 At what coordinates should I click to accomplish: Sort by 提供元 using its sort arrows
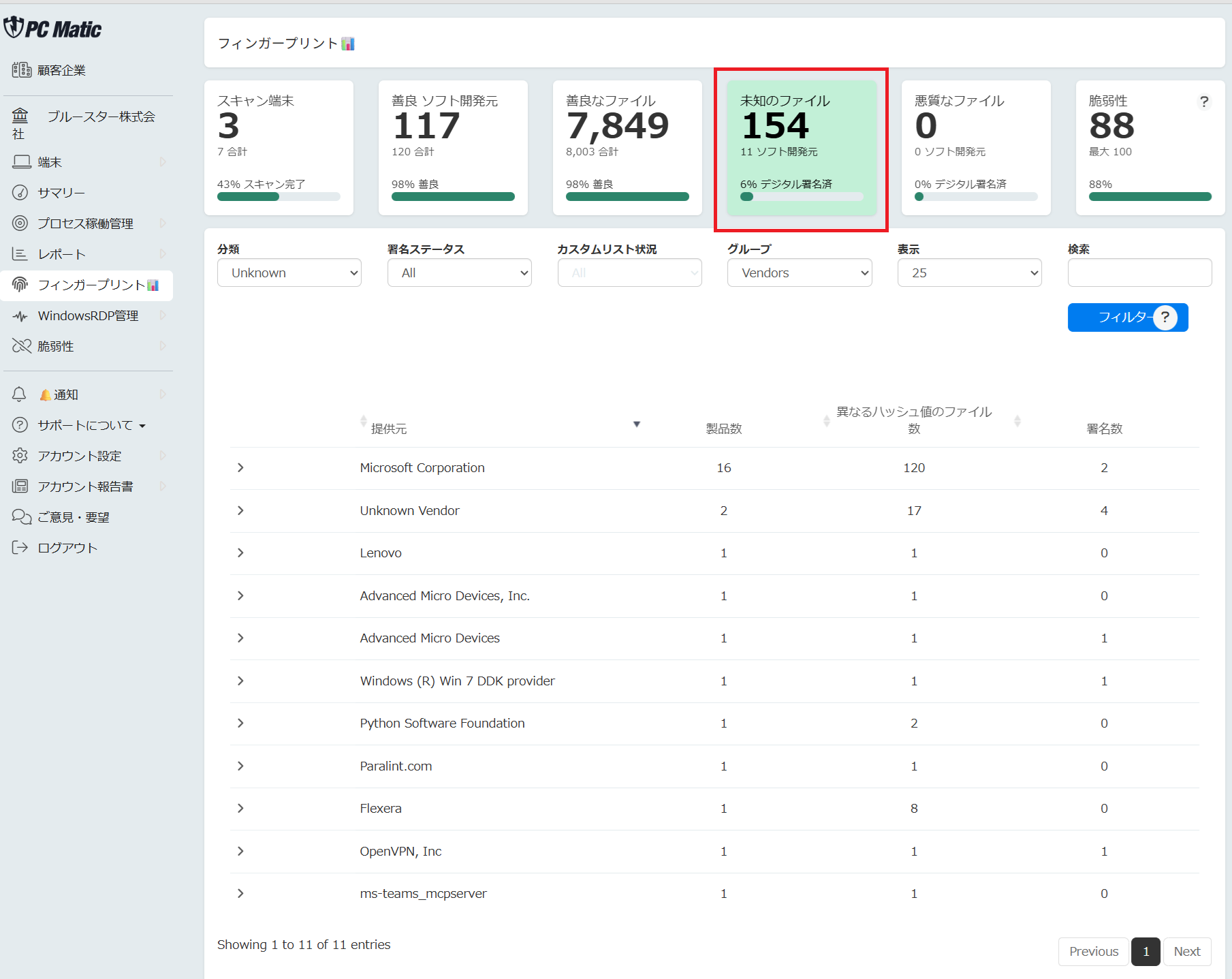click(x=364, y=421)
